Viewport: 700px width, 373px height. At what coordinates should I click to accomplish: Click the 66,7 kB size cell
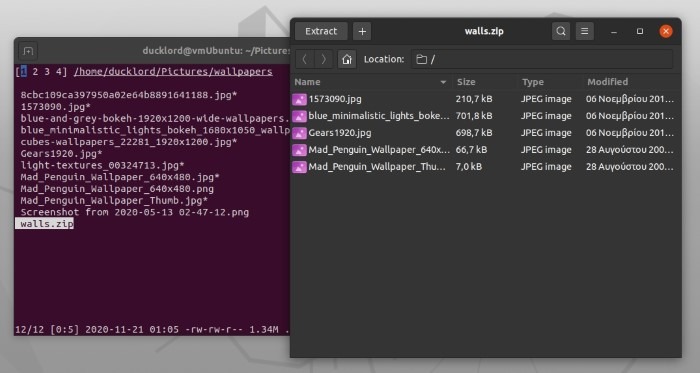coord(471,150)
